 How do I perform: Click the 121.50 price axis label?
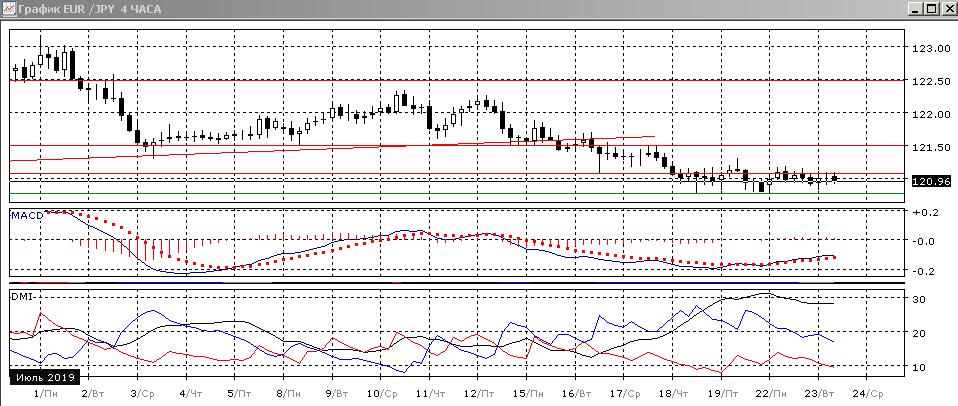tap(931, 147)
